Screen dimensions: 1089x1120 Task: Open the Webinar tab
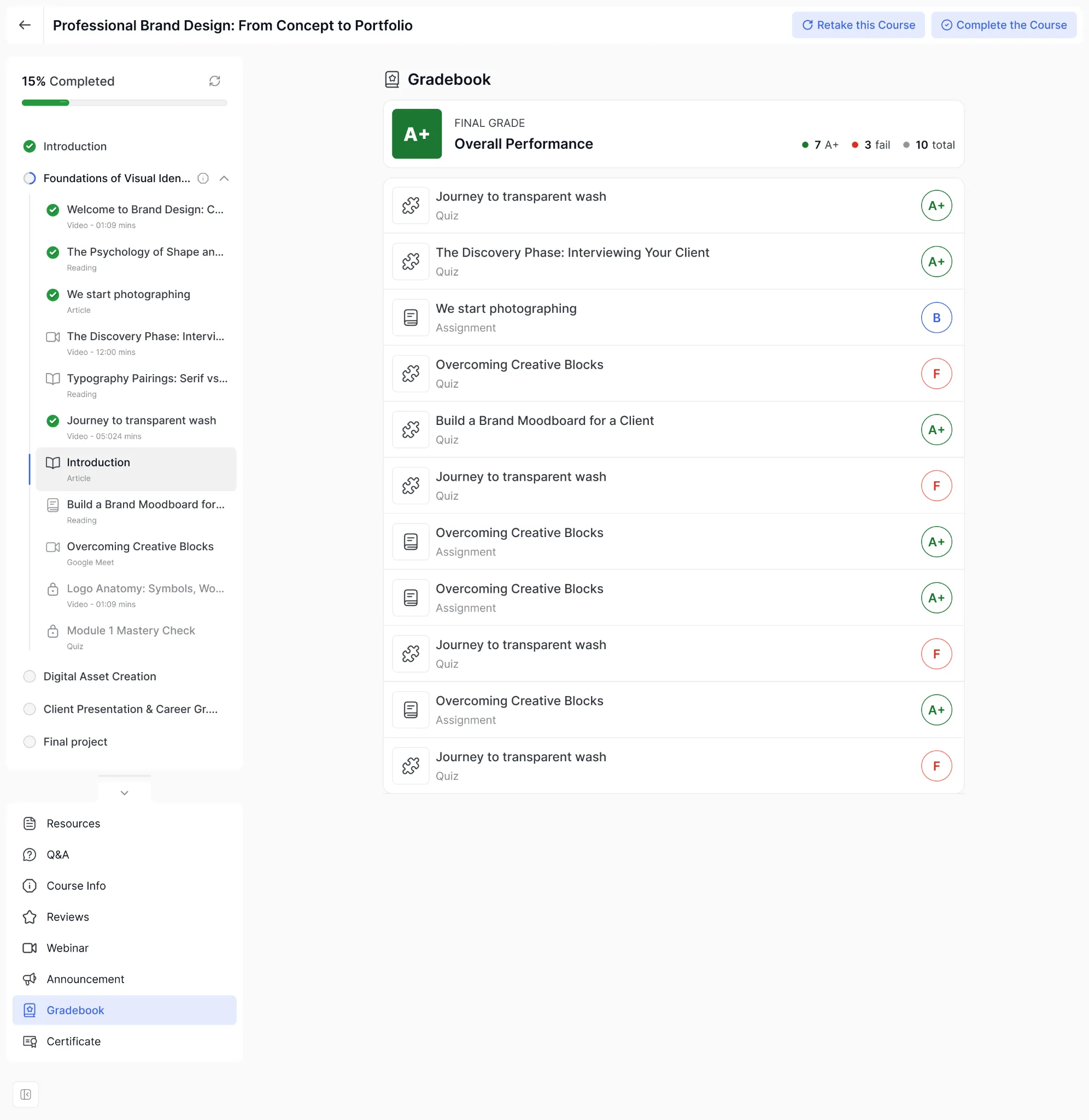(124, 948)
